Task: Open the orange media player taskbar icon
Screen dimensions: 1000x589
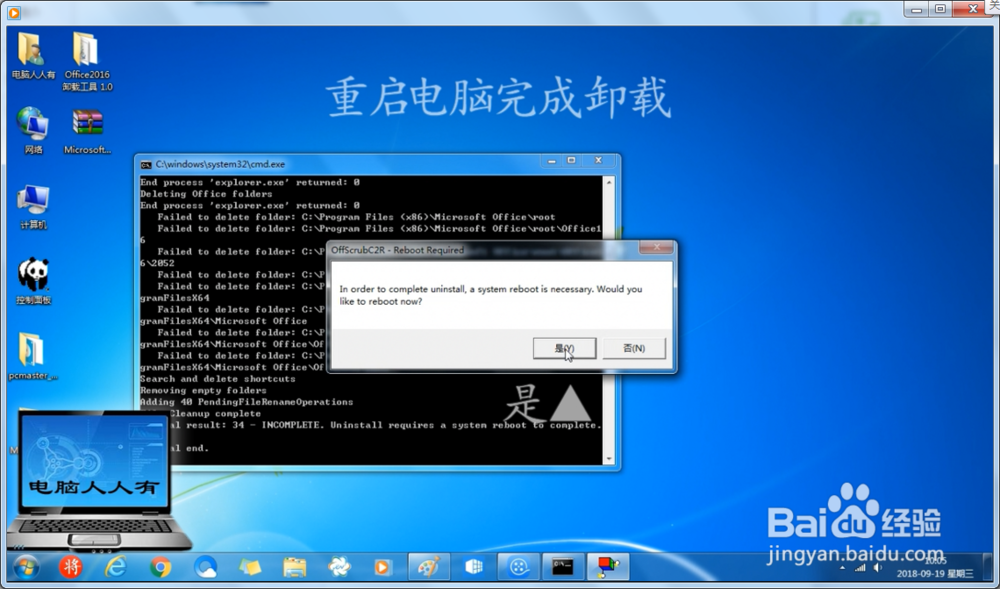Action: 383,567
